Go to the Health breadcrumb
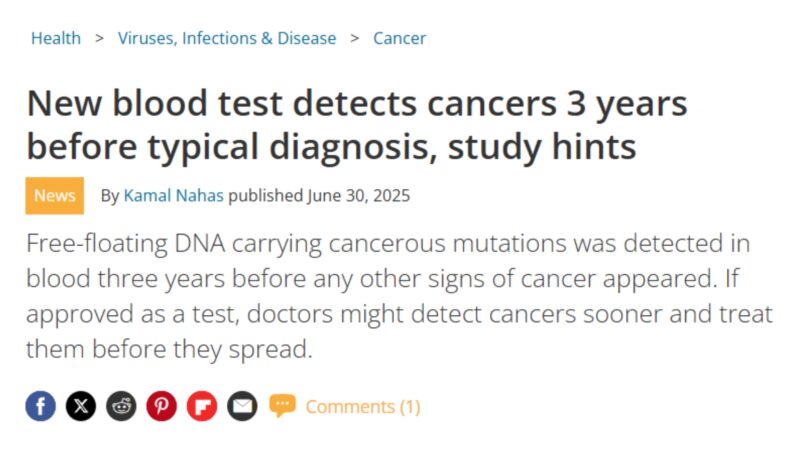This screenshot has height=450, width=800. (56, 38)
